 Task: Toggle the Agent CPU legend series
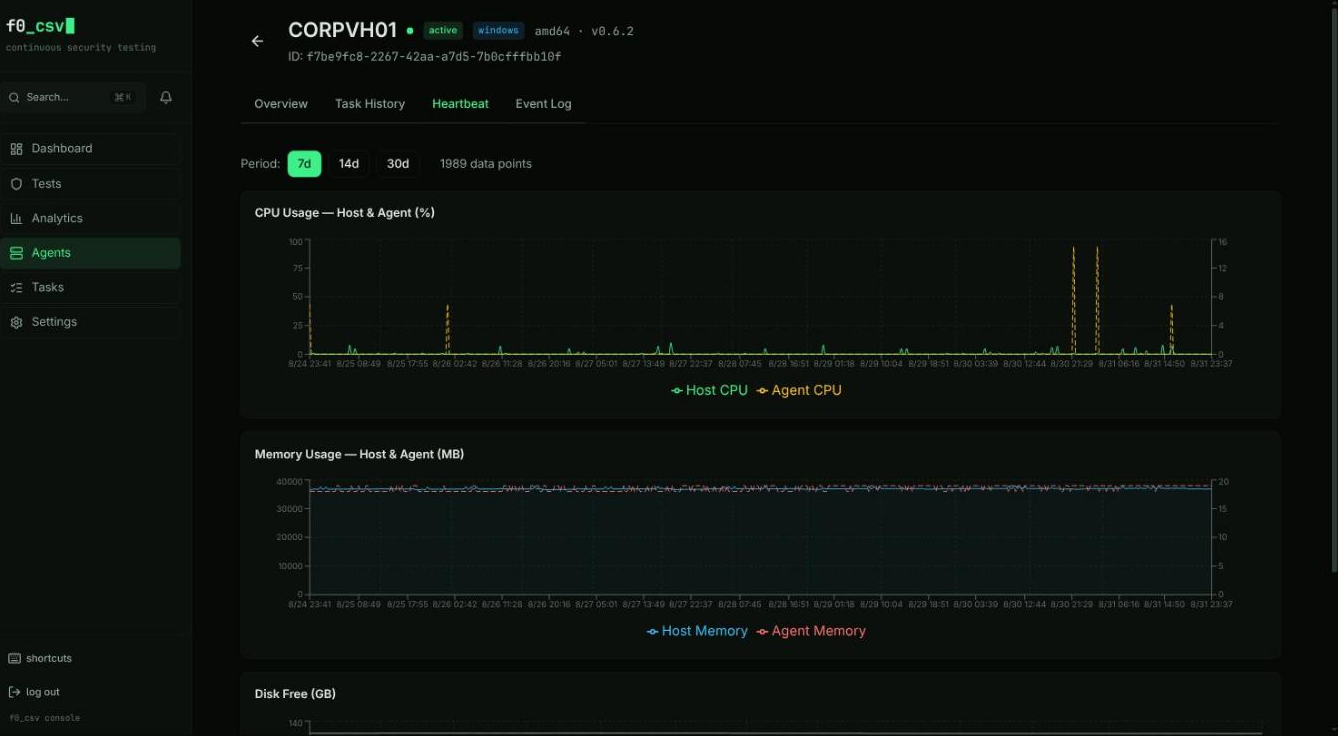(799, 390)
